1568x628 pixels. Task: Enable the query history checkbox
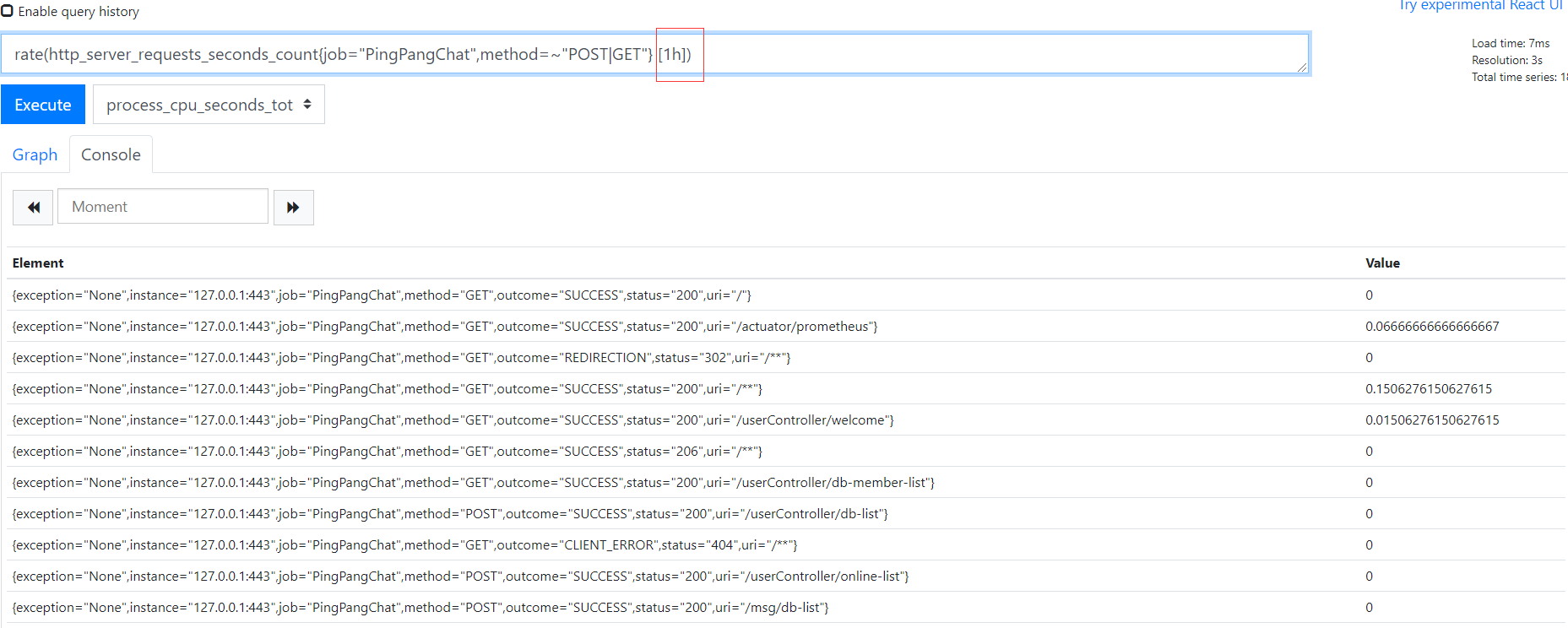(8, 11)
